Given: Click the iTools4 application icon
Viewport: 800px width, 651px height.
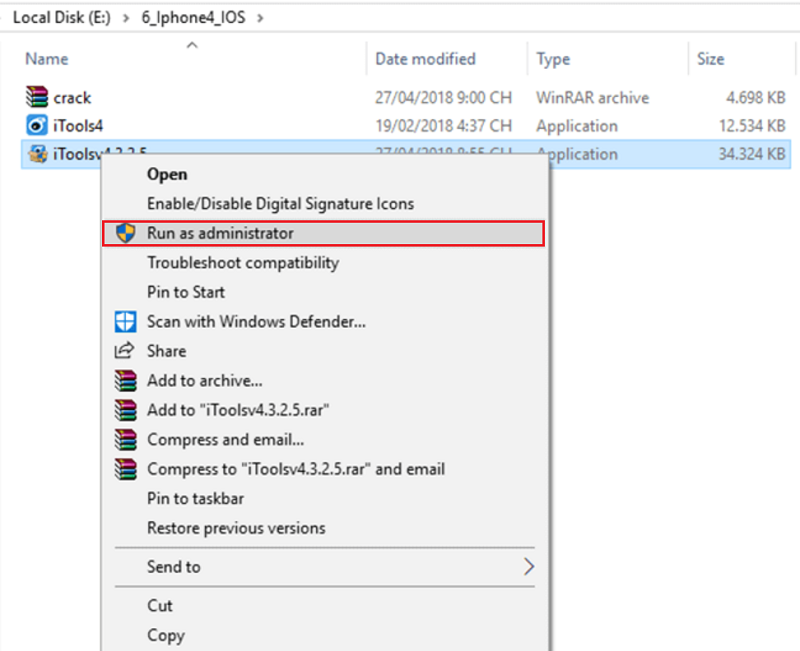Looking at the screenshot, I should point(37,126).
